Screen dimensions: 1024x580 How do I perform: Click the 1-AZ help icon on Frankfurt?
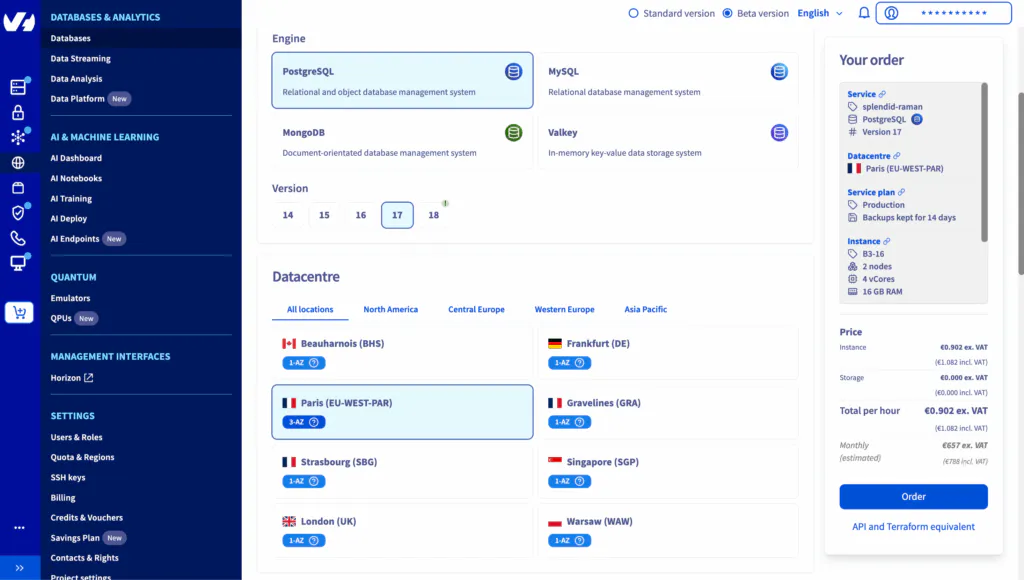pyautogui.click(x=579, y=362)
